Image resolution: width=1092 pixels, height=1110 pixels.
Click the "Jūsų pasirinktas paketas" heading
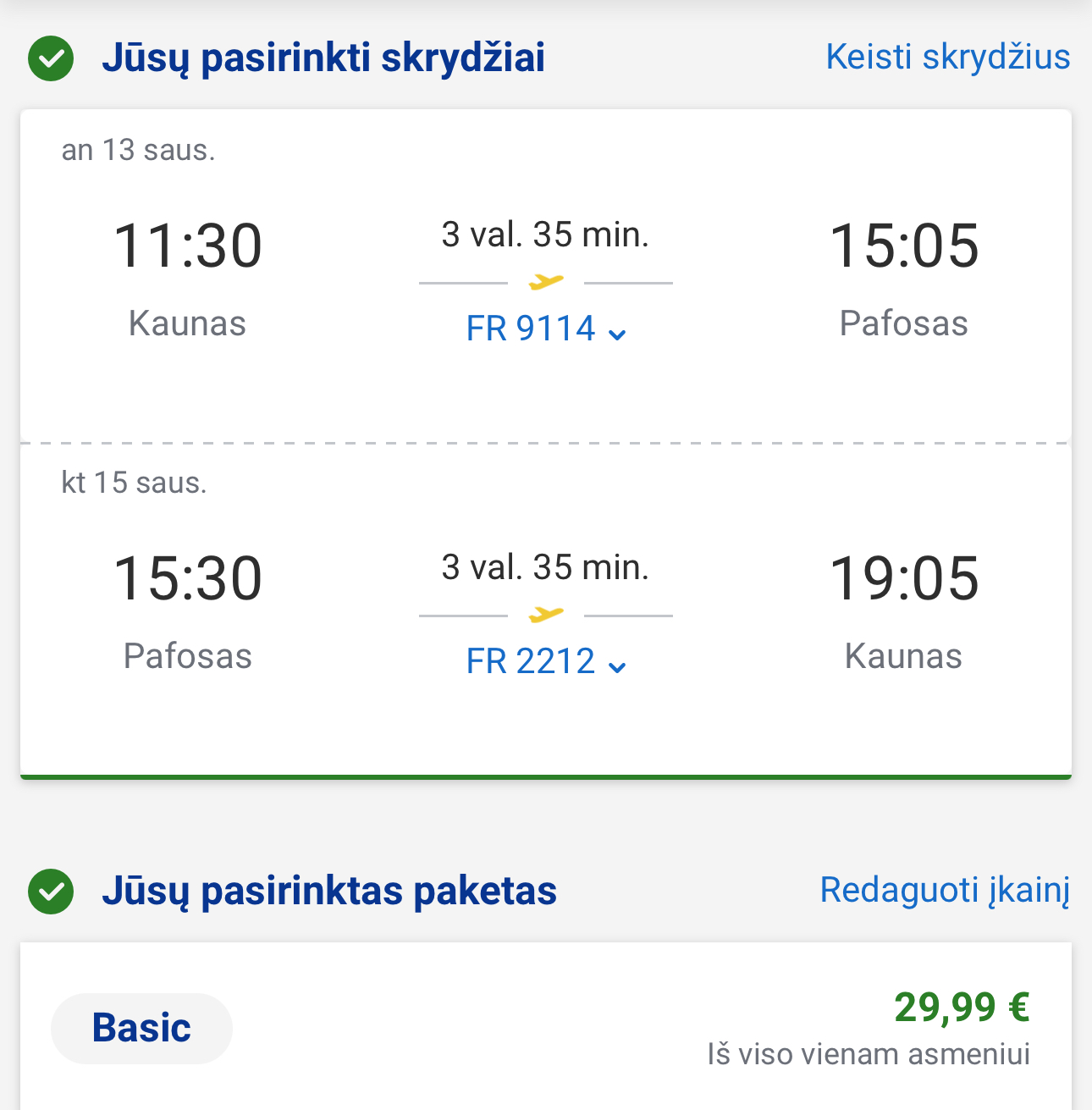[329, 892]
